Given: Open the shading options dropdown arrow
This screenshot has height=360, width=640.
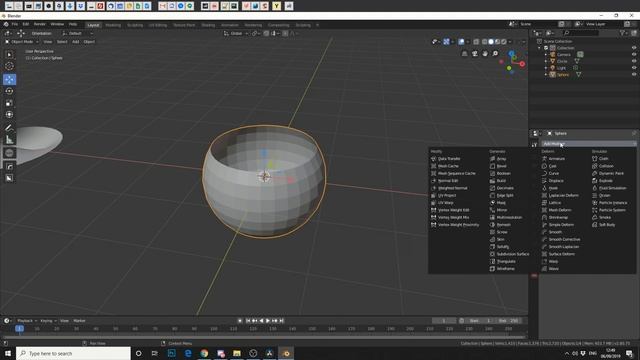Looking at the screenshot, I should coord(510,42).
